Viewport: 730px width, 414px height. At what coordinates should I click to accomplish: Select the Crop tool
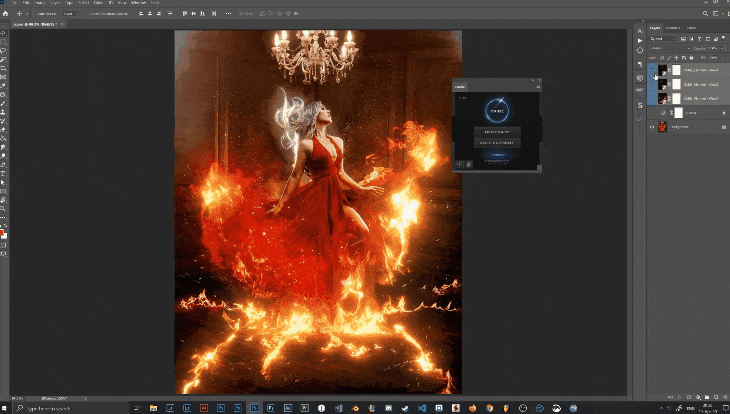tap(3, 68)
